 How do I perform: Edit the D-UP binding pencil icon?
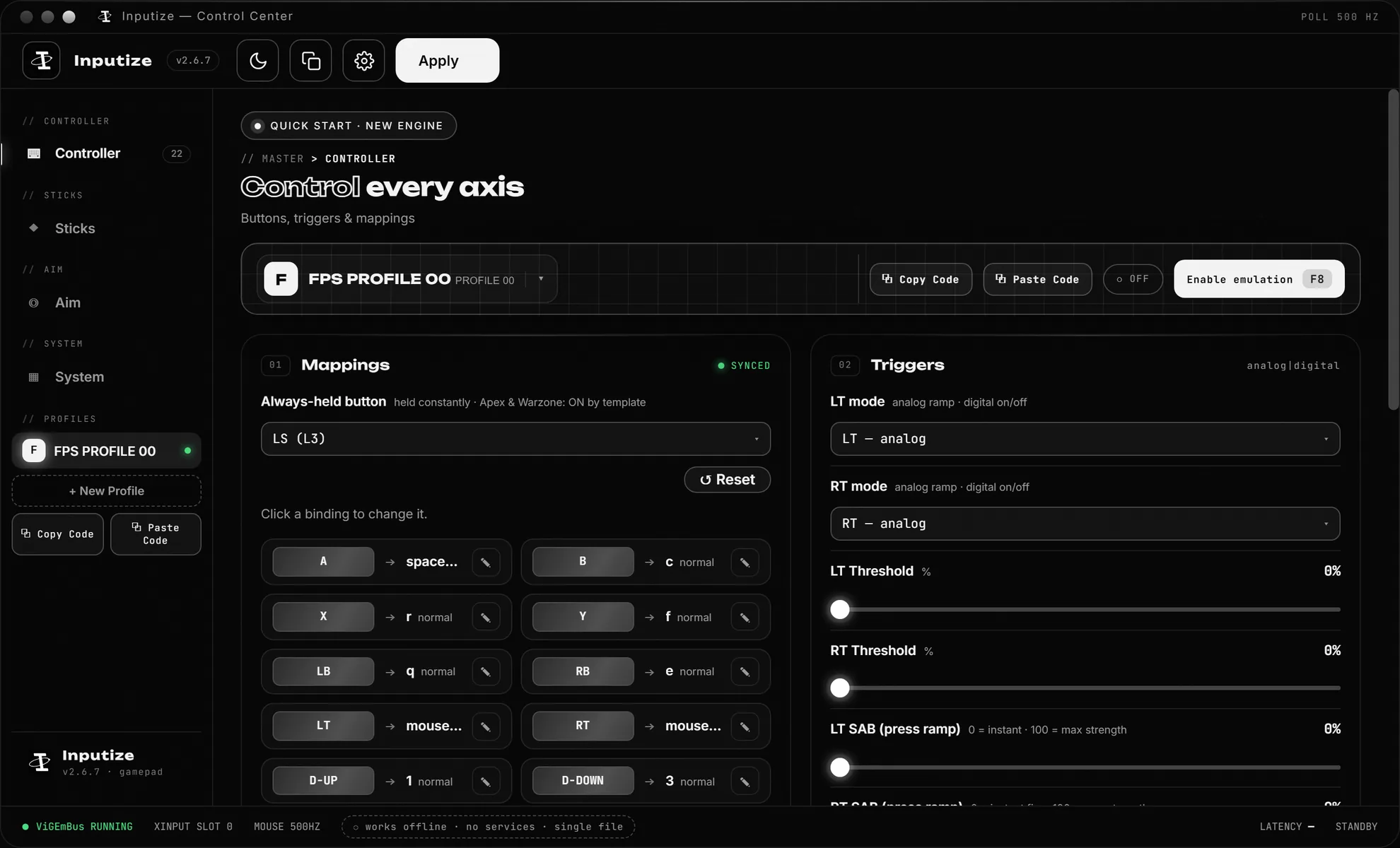(x=486, y=782)
